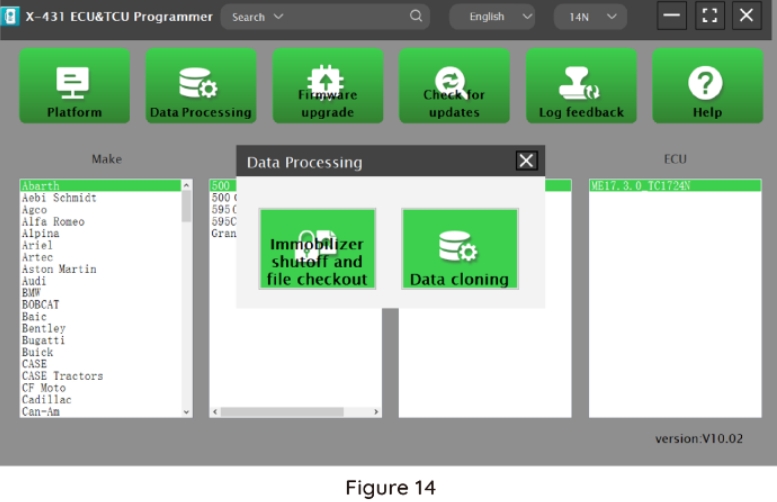Select Cadillac in the Make list

pyautogui.click(x=100, y=399)
